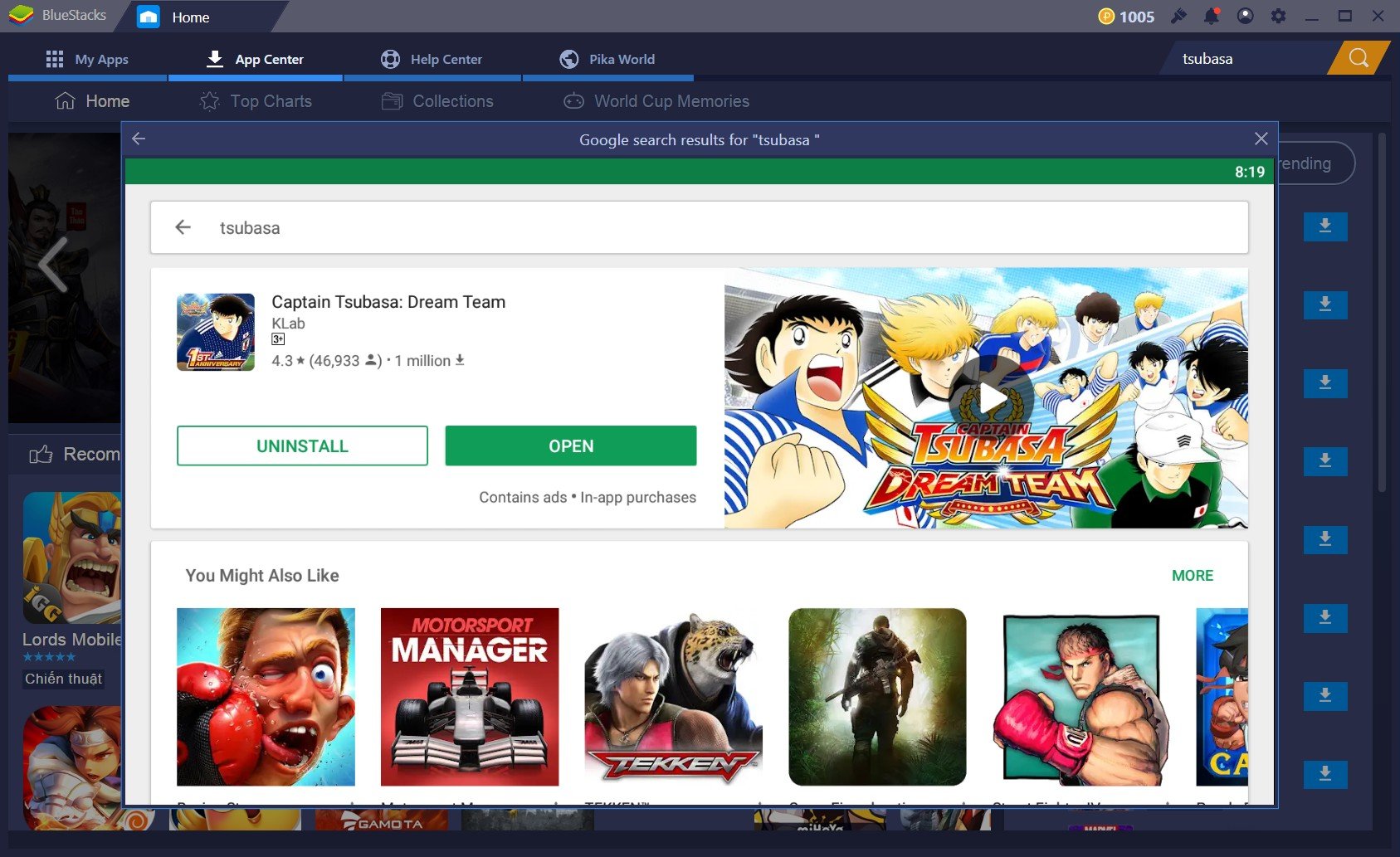The width and height of the screenshot is (1400, 857).
Task: Switch to the App Center tab
Action: pyautogui.click(x=255, y=59)
